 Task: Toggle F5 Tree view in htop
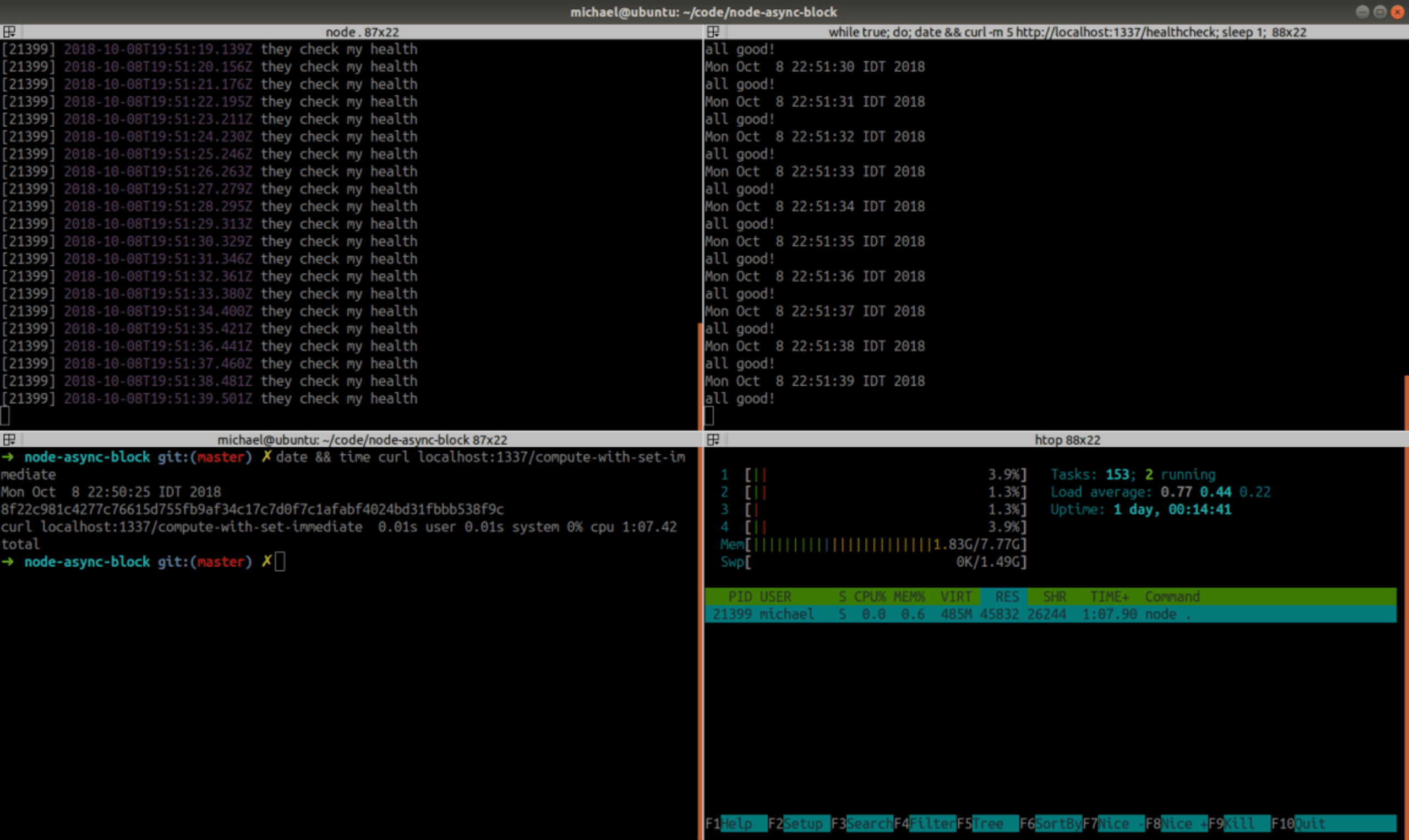tap(987, 823)
